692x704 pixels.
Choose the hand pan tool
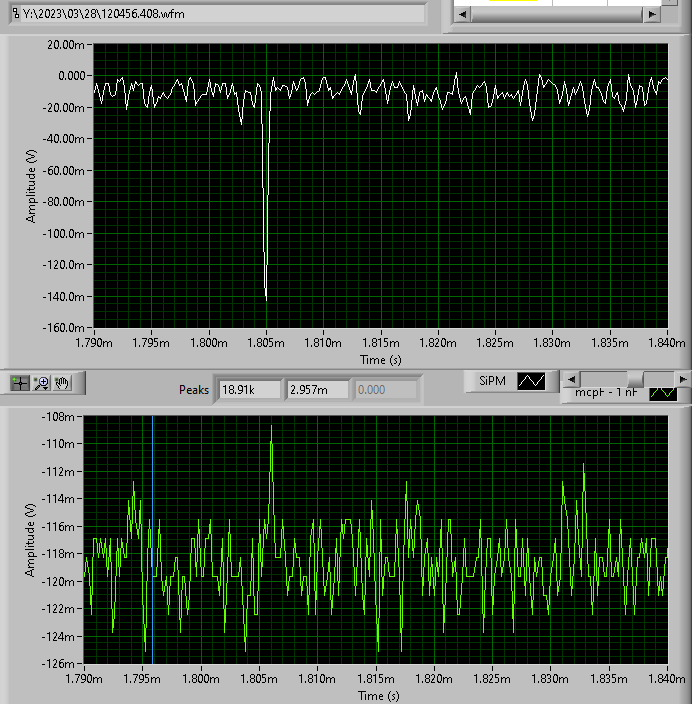[63, 382]
